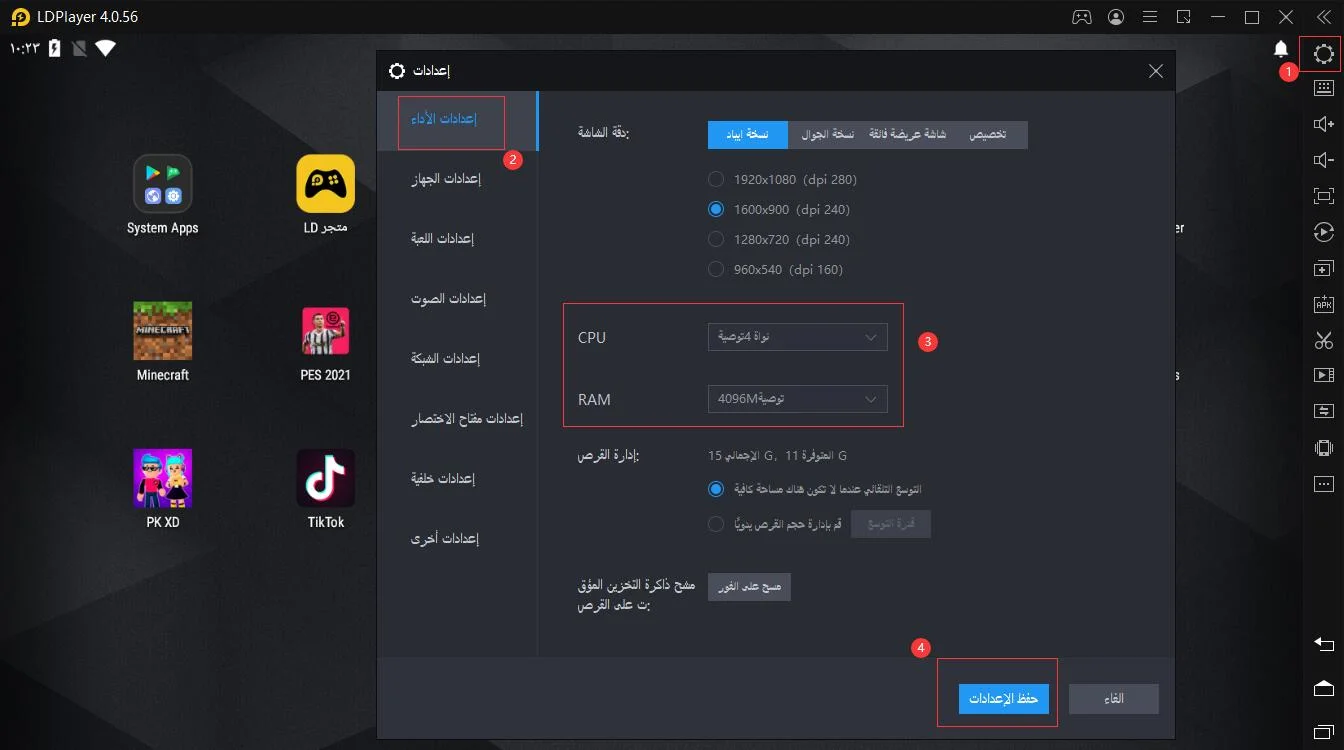Select the manual disk size management radio option
This screenshot has height=750, width=1344.
[x=715, y=524]
